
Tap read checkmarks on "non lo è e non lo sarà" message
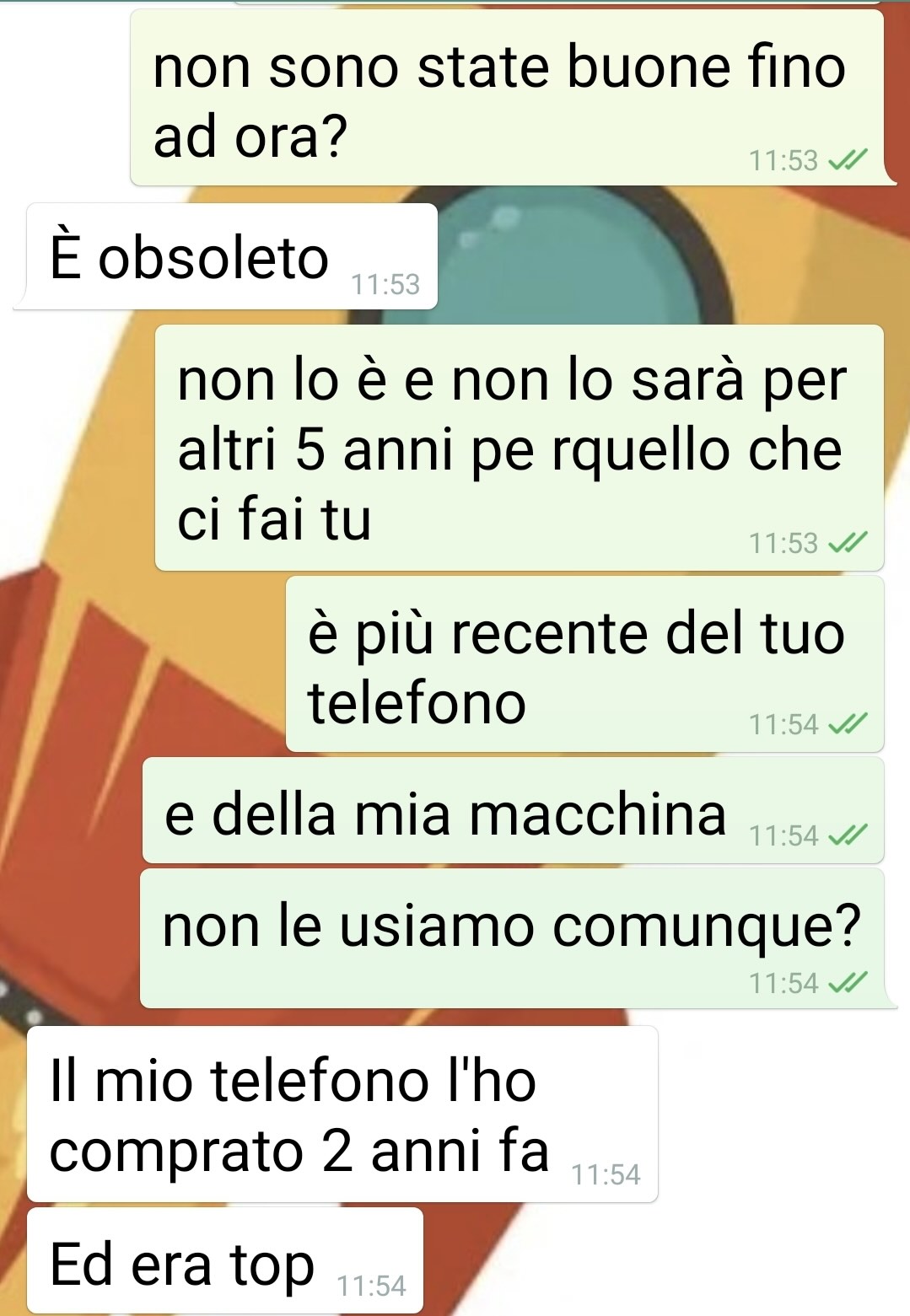click(848, 543)
